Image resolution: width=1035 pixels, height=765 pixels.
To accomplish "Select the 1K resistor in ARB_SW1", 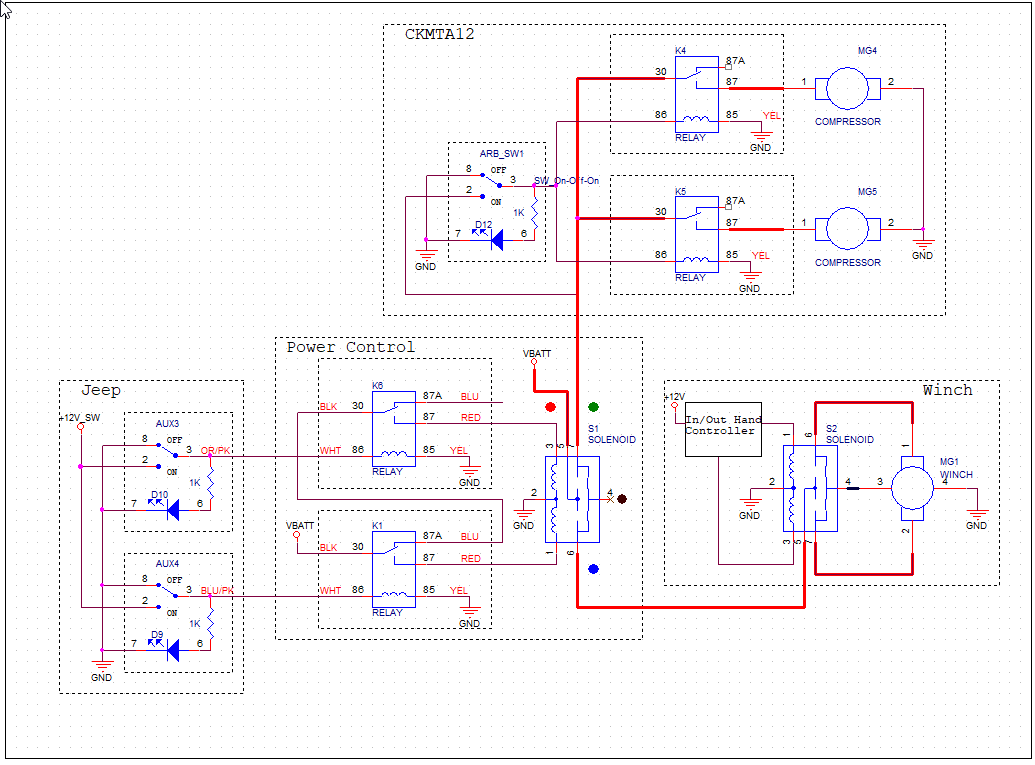I will 535,213.
